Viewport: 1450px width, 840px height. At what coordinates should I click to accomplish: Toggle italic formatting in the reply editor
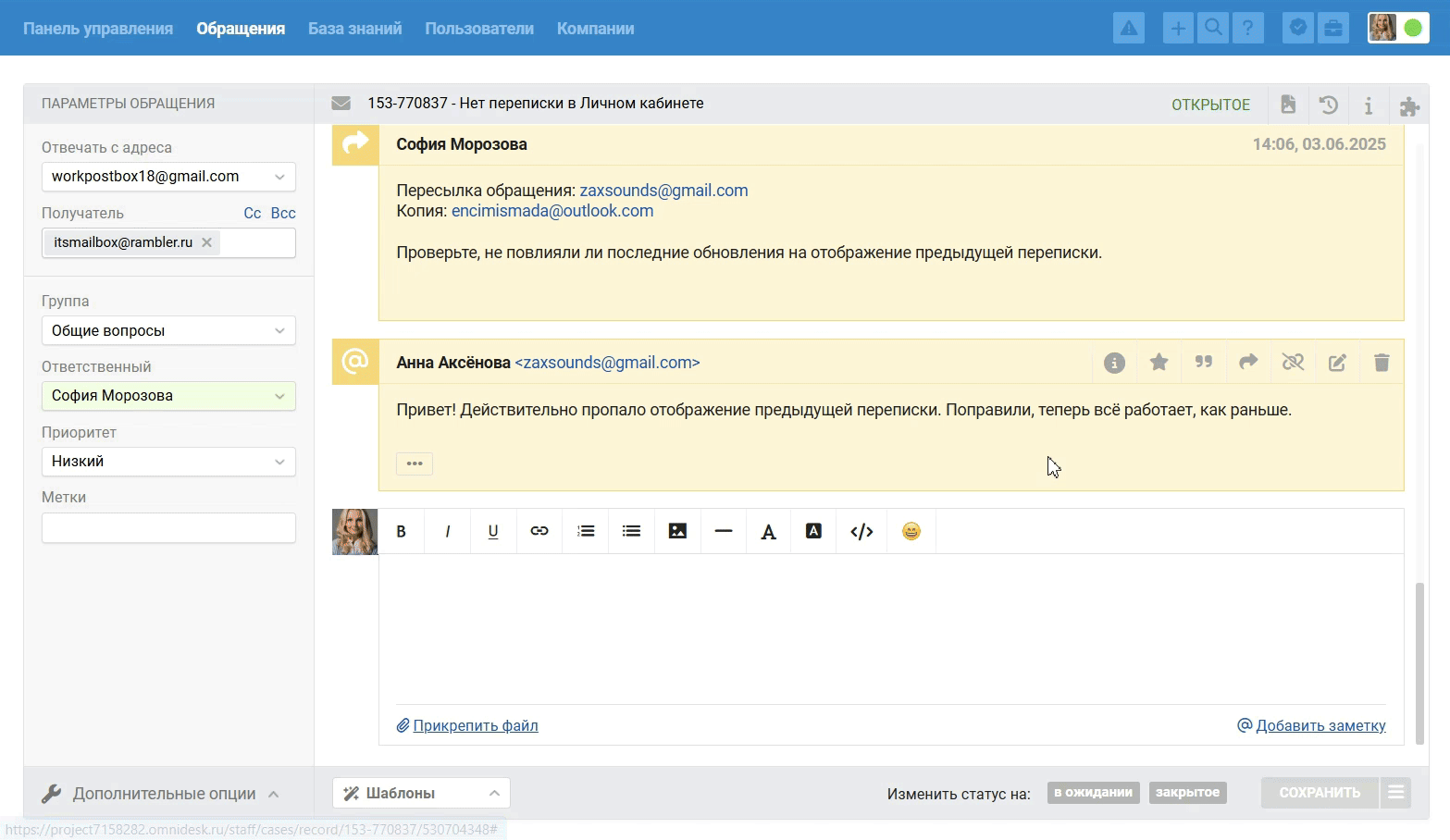click(447, 531)
